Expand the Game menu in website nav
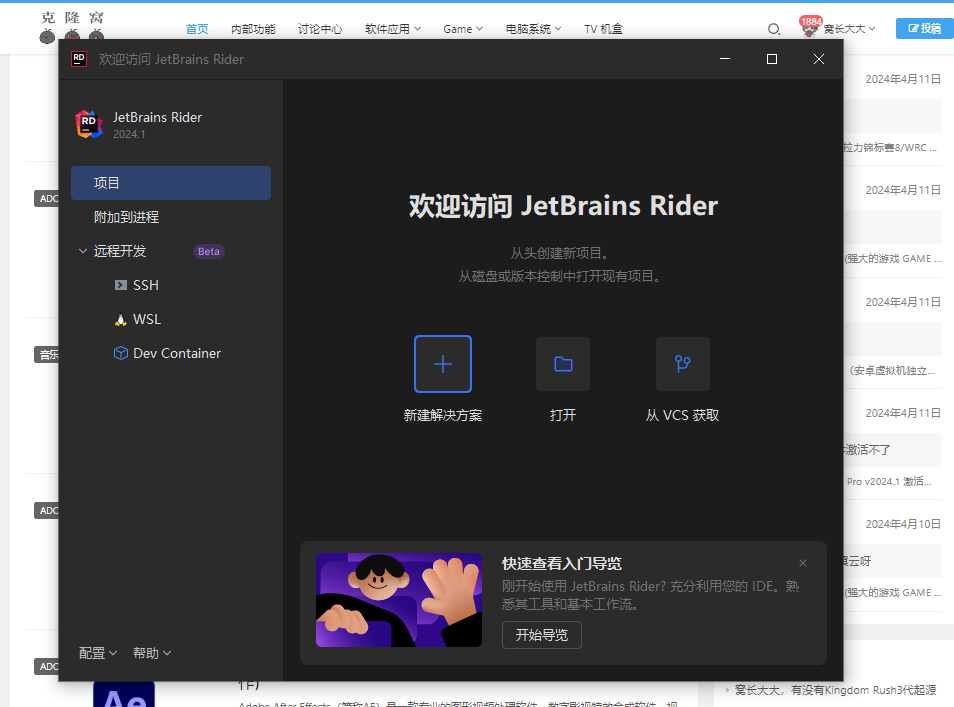Image resolution: width=954 pixels, height=707 pixels. click(463, 29)
